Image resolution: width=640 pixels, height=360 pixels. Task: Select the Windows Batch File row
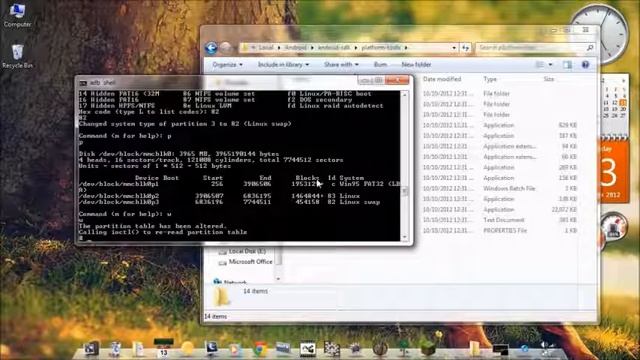pos(500,189)
